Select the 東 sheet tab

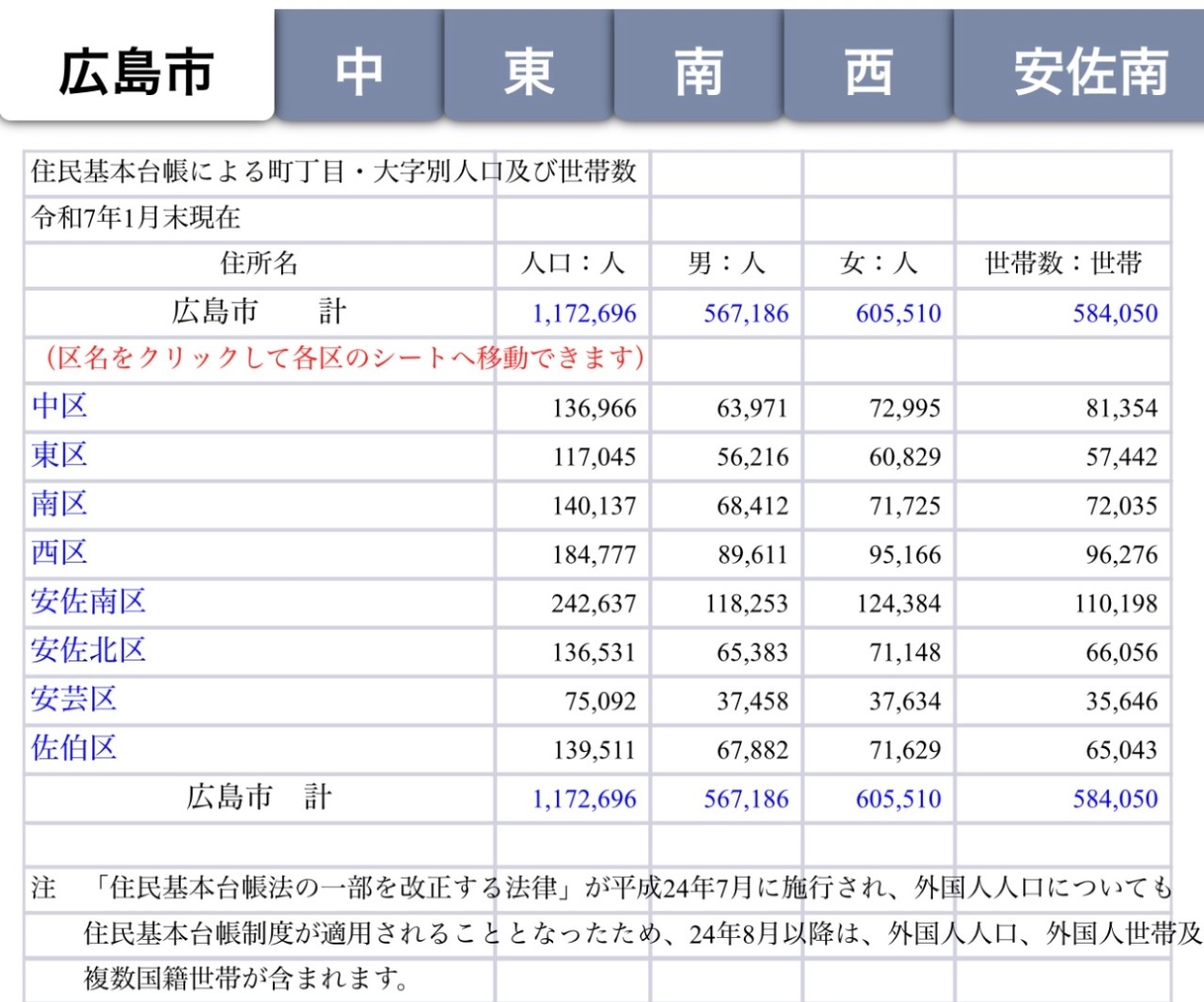pyautogui.click(x=529, y=72)
